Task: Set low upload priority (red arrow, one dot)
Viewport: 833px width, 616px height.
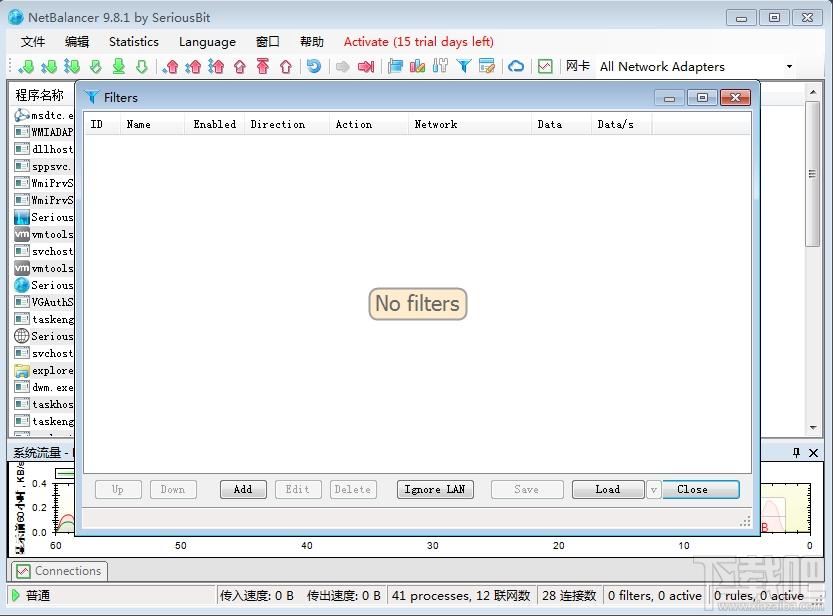Action: pos(171,66)
